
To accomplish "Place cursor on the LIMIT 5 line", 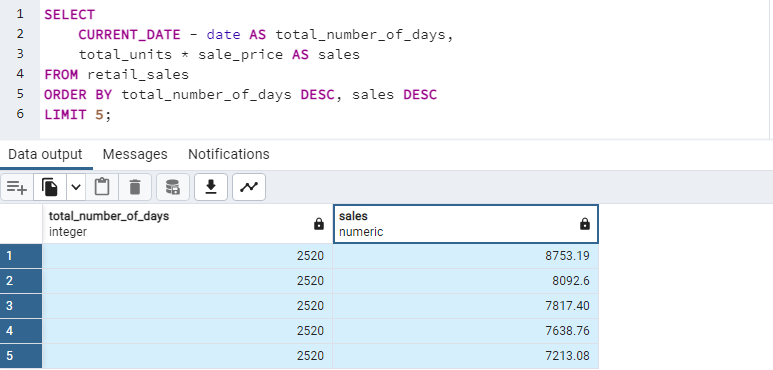I will pyautogui.click(x=78, y=115).
